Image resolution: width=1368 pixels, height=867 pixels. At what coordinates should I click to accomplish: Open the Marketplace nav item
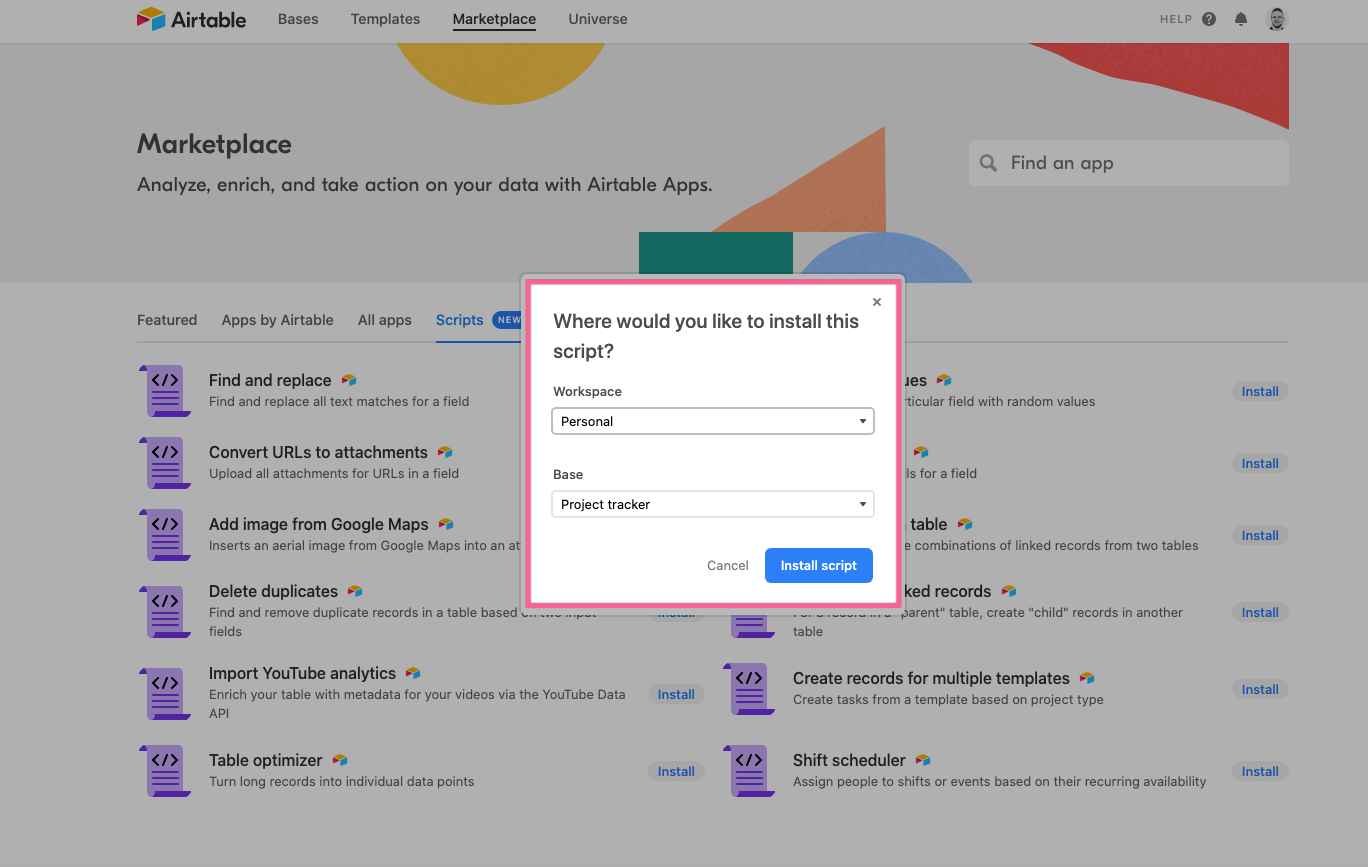(494, 19)
